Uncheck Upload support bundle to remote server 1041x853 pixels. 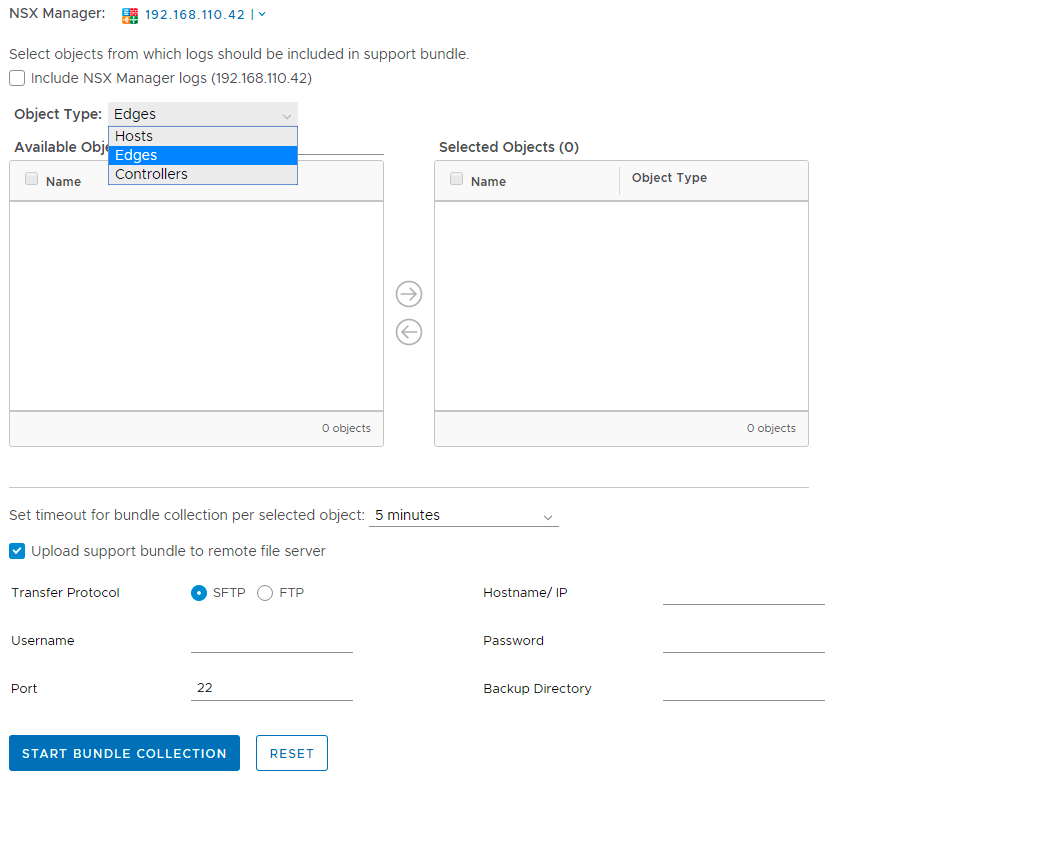tap(17, 551)
